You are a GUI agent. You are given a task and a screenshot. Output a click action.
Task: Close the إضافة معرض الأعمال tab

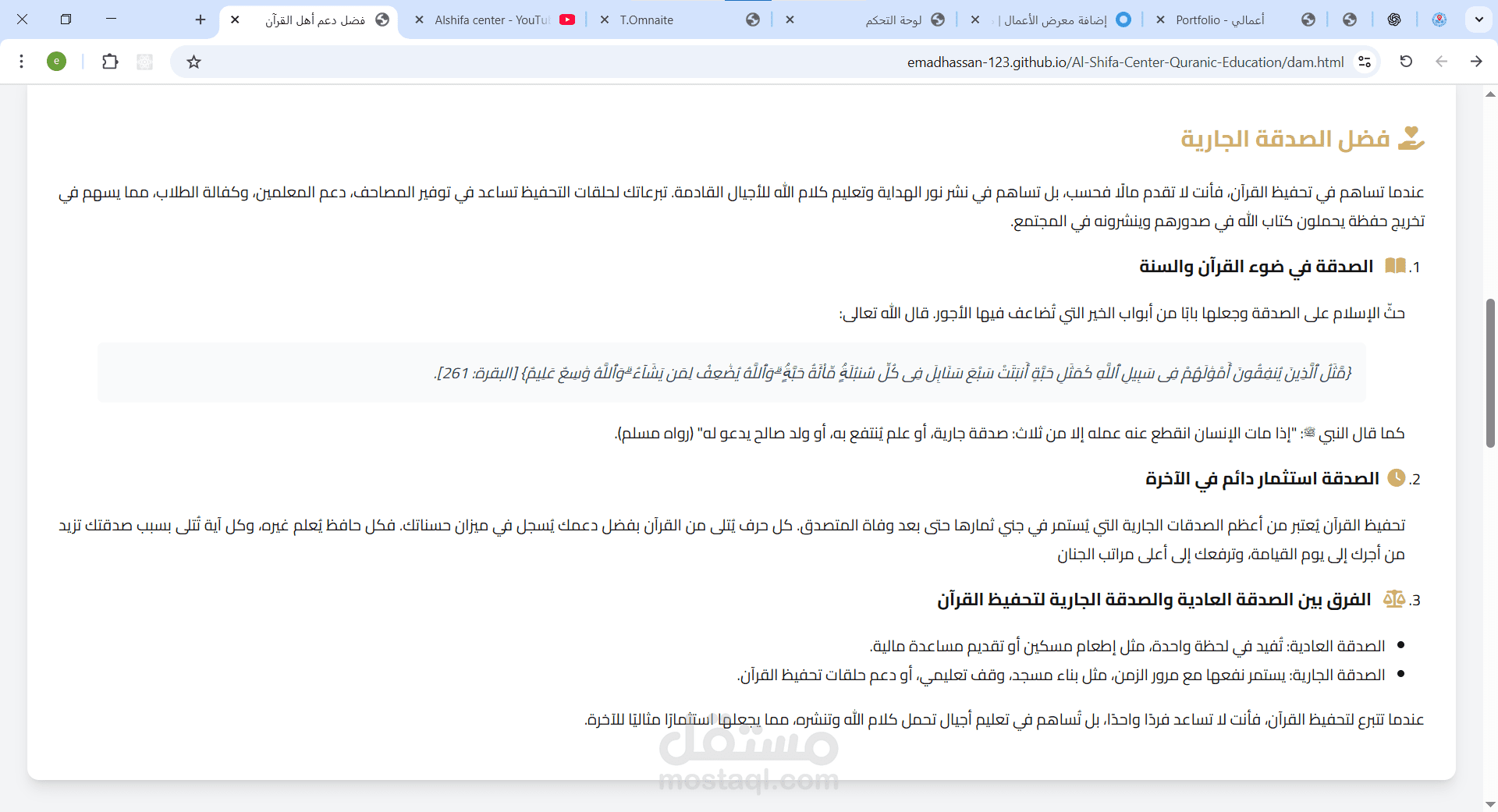point(975,20)
